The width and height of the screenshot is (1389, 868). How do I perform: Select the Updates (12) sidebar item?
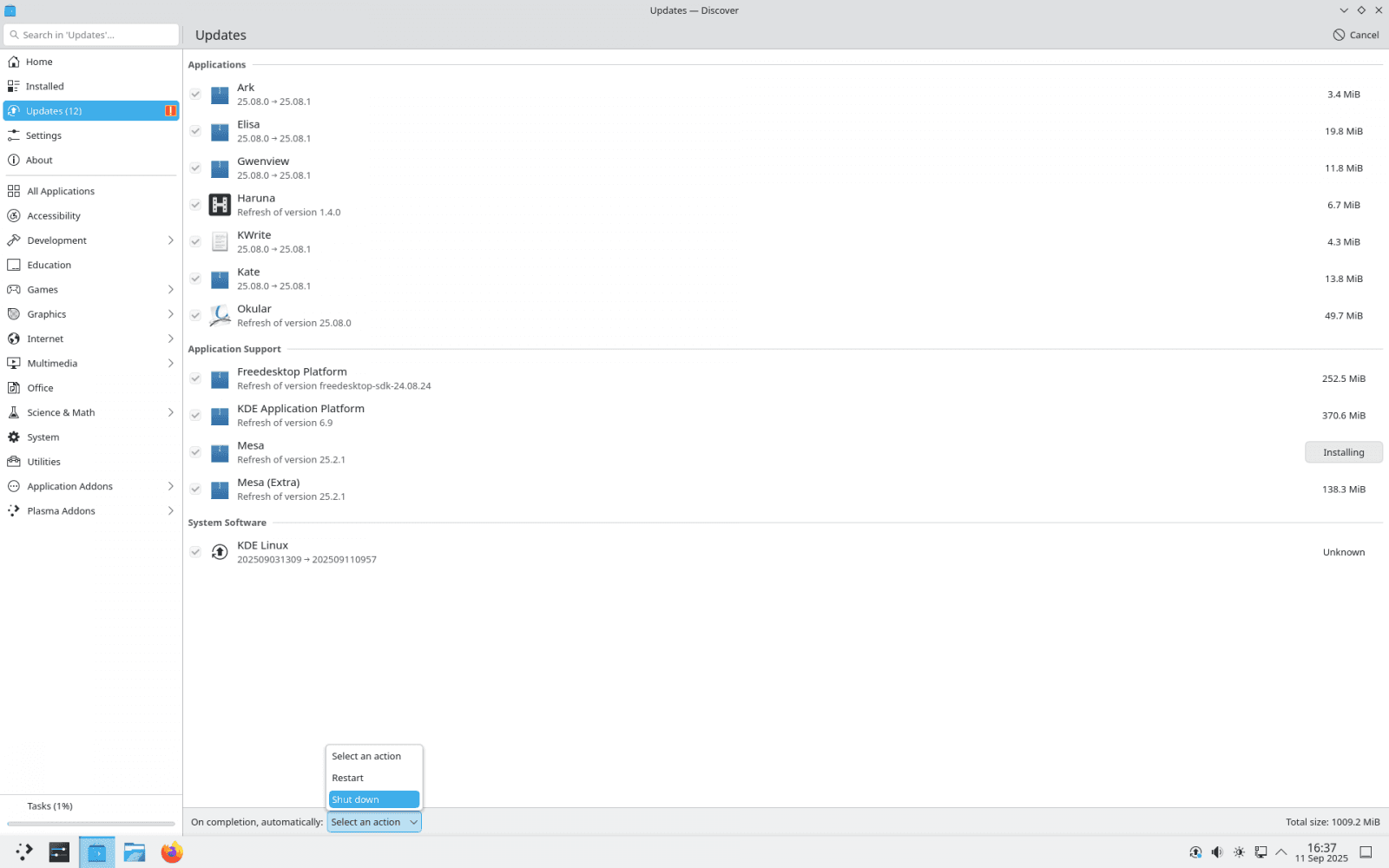point(91,111)
